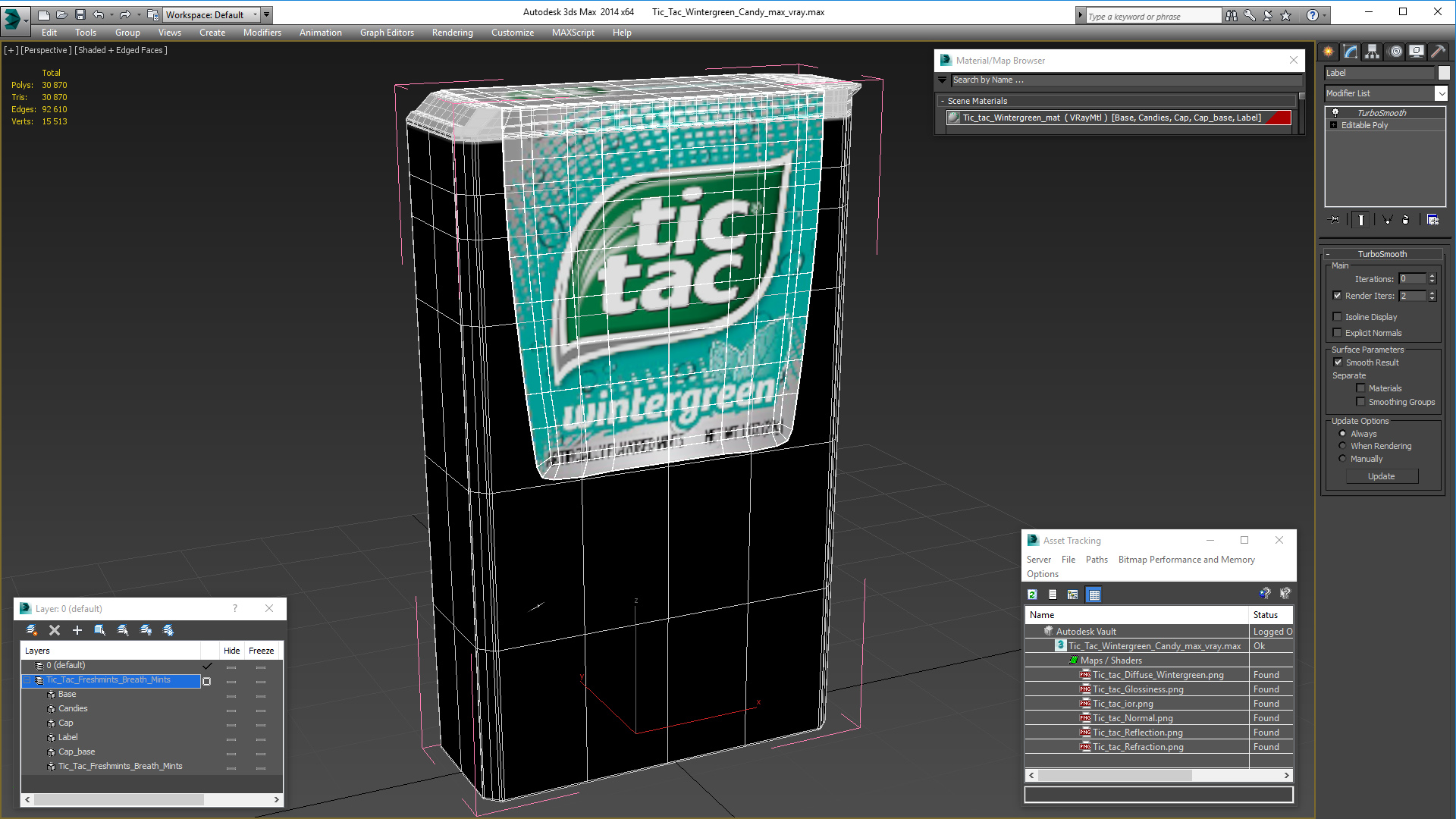Screen dimensions: 1456x819
Task: Click Shaded + Edged Faces viewport label
Action: [121, 50]
